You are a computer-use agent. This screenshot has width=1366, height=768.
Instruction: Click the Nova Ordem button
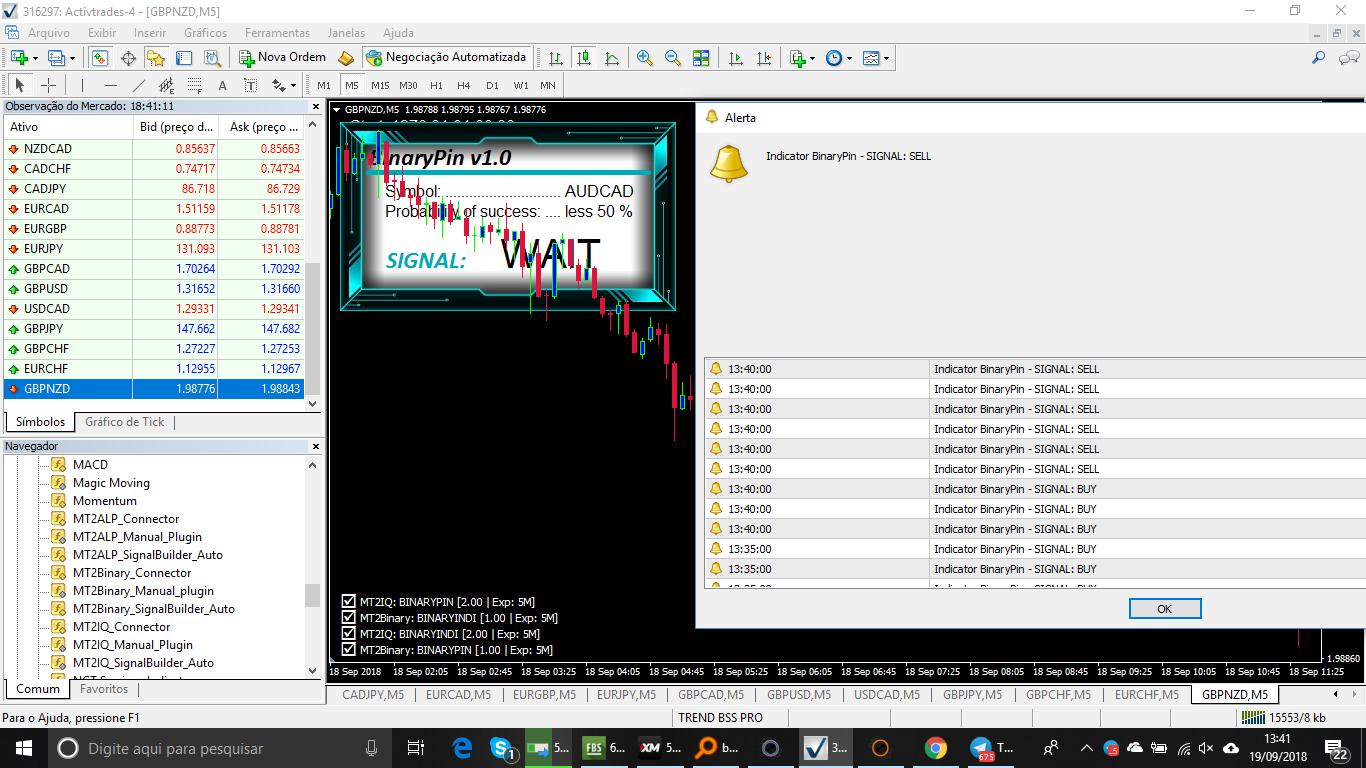point(282,58)
